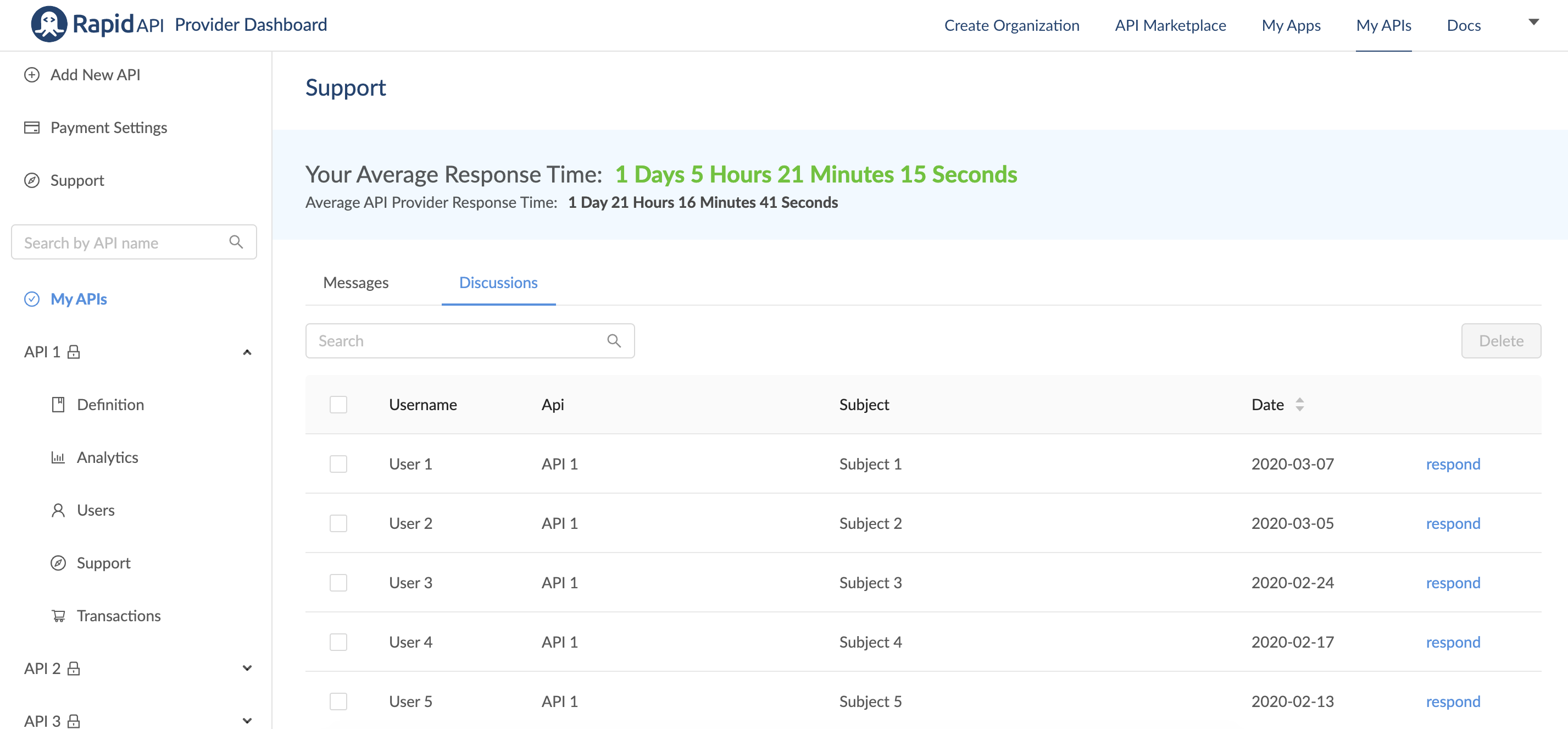Click the Add New API plus icon
1568x729 pixels.
tap(32, 75)
